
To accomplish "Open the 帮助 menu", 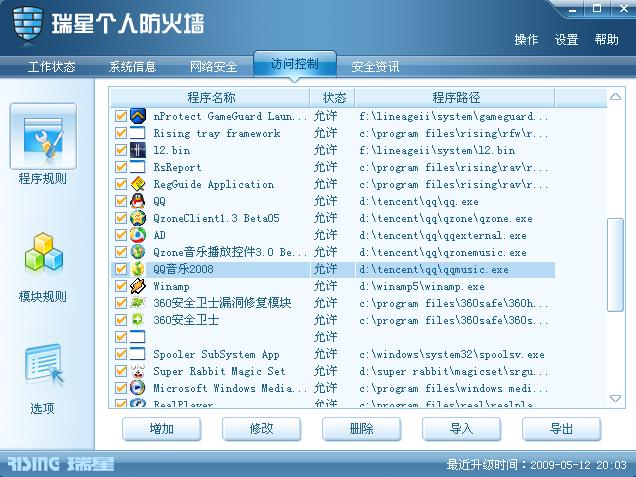I will tap(607, 40).
